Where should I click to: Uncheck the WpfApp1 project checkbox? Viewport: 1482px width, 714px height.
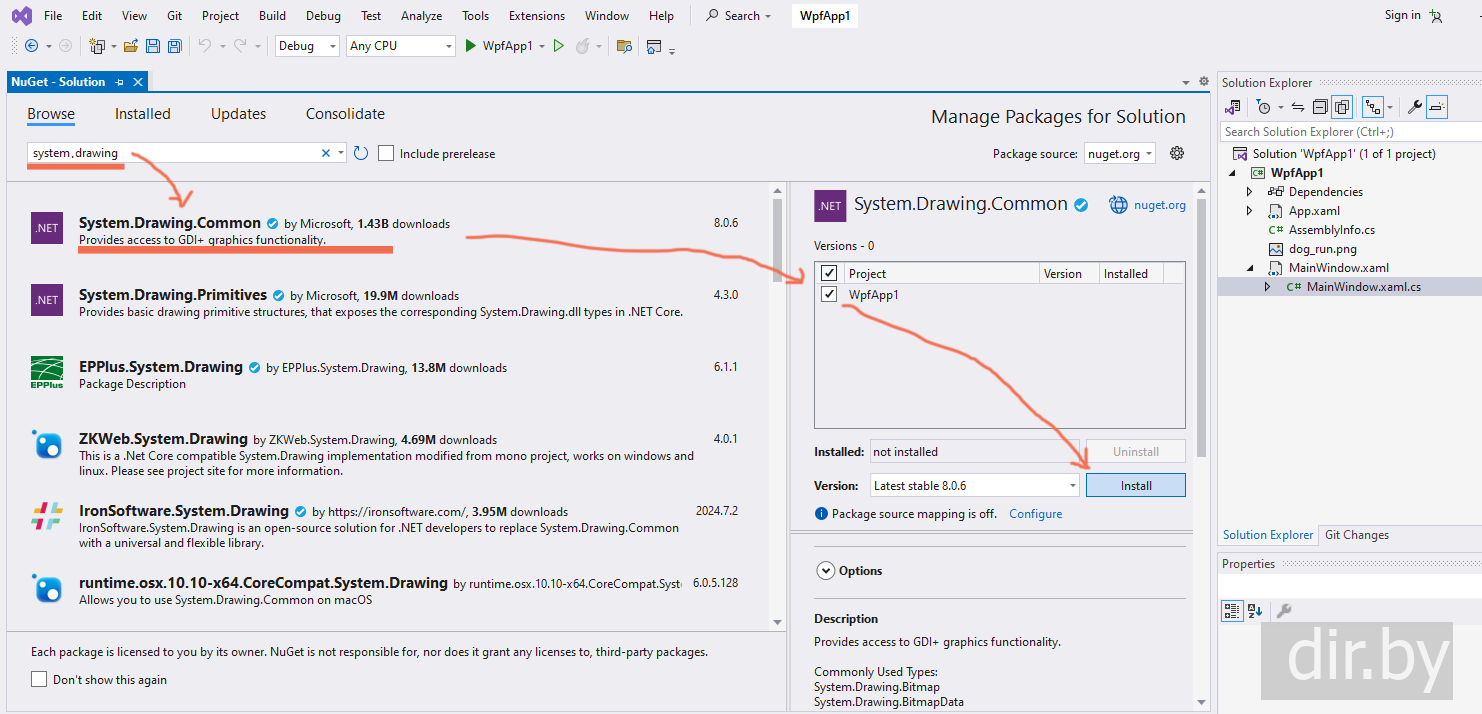coord(829,294)
